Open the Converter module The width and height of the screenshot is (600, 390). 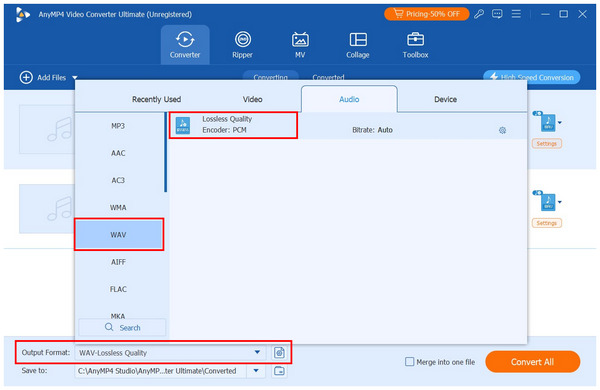tap(185, 45)
